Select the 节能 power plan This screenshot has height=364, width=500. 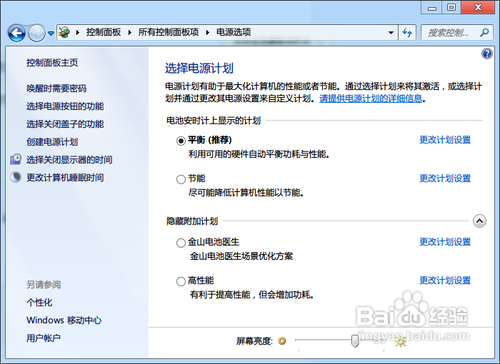[x=181, y=179]
